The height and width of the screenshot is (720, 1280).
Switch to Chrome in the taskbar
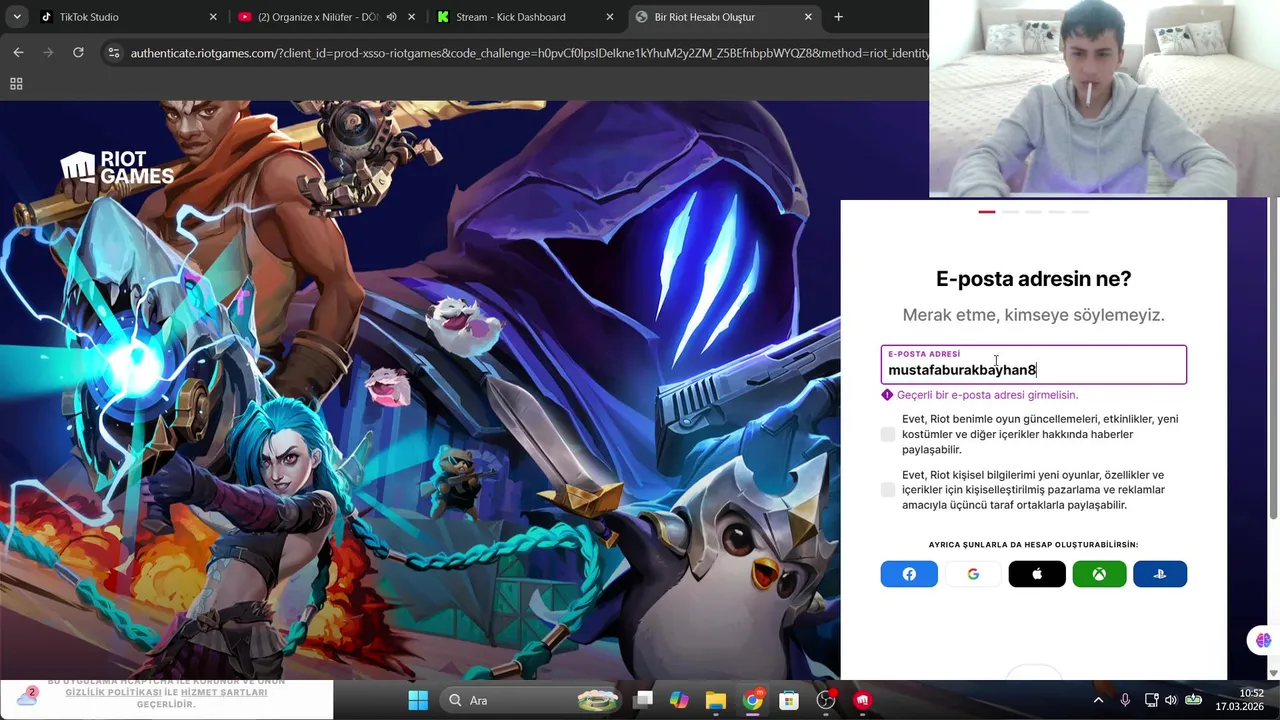752,700
